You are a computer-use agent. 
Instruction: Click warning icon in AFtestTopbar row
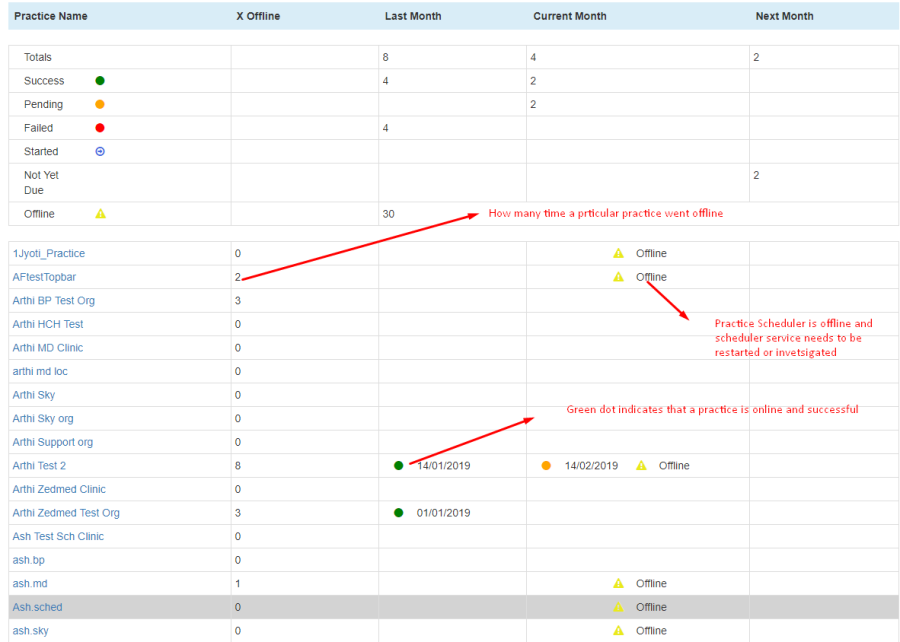coord(618,277)
